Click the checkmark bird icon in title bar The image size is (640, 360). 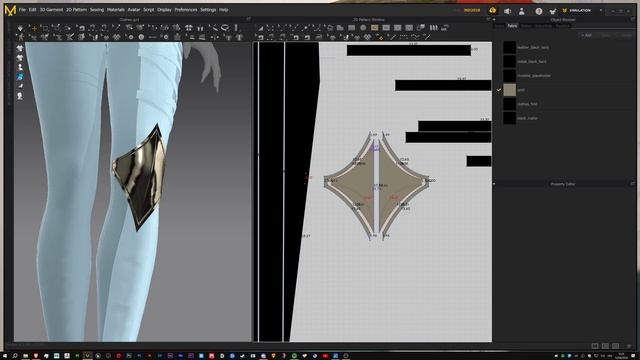pyautogui.click(x=553, y=11)
